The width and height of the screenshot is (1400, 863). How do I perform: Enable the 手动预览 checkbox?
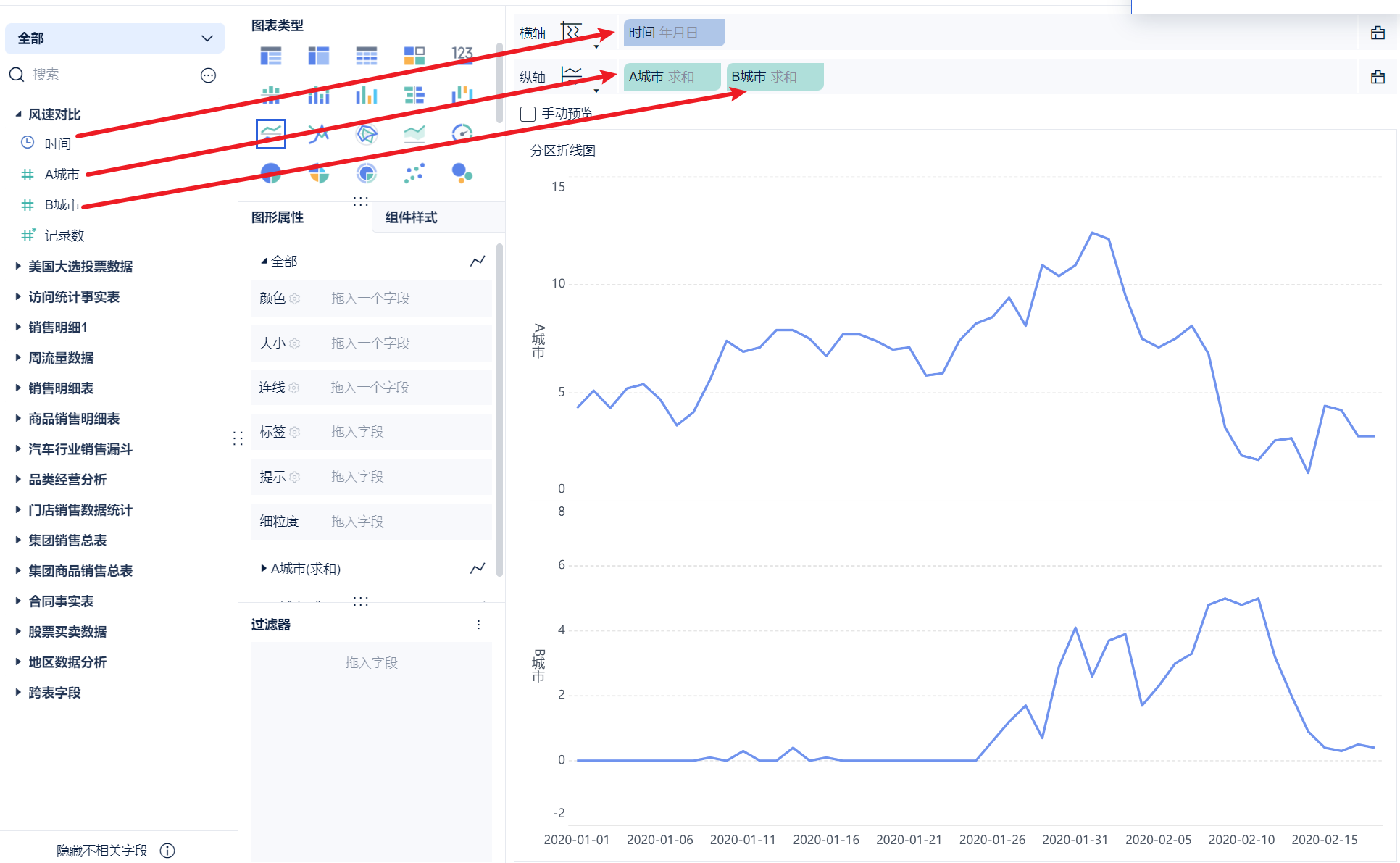click(x=528, y=114)
